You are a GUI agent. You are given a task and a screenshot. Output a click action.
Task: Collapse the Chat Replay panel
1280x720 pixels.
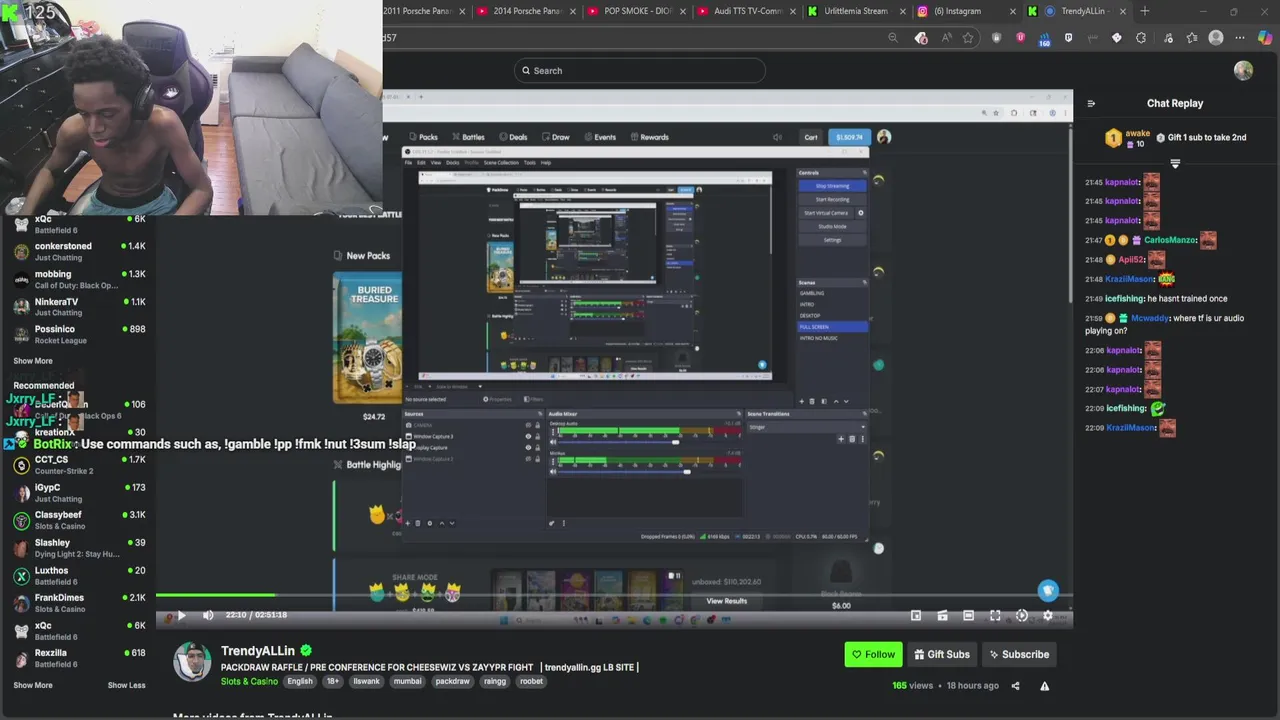coord(1091,103)
